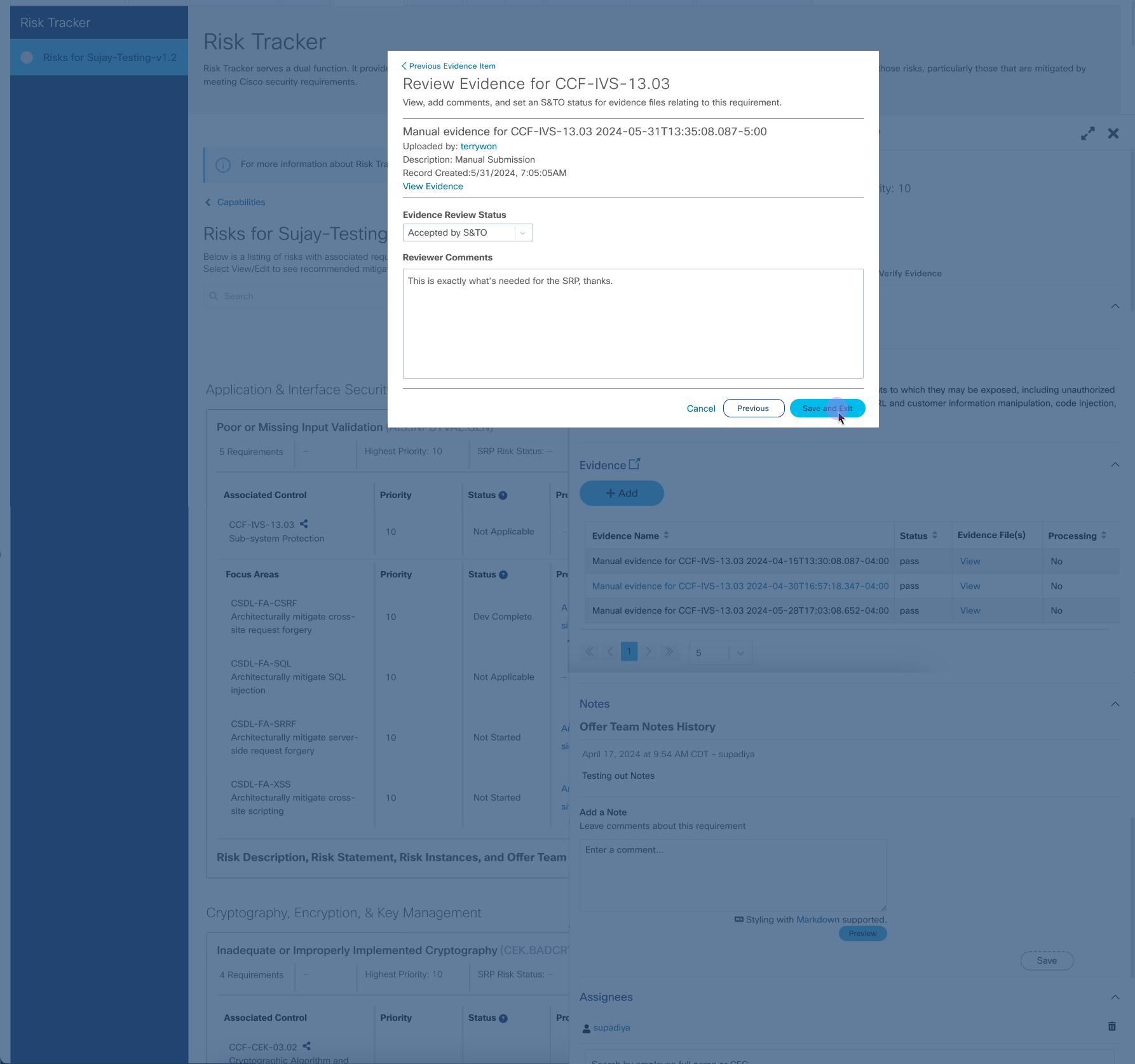
Task: Click share icon next to CCF-CEK-03.02
Action: pos(307,1046)
